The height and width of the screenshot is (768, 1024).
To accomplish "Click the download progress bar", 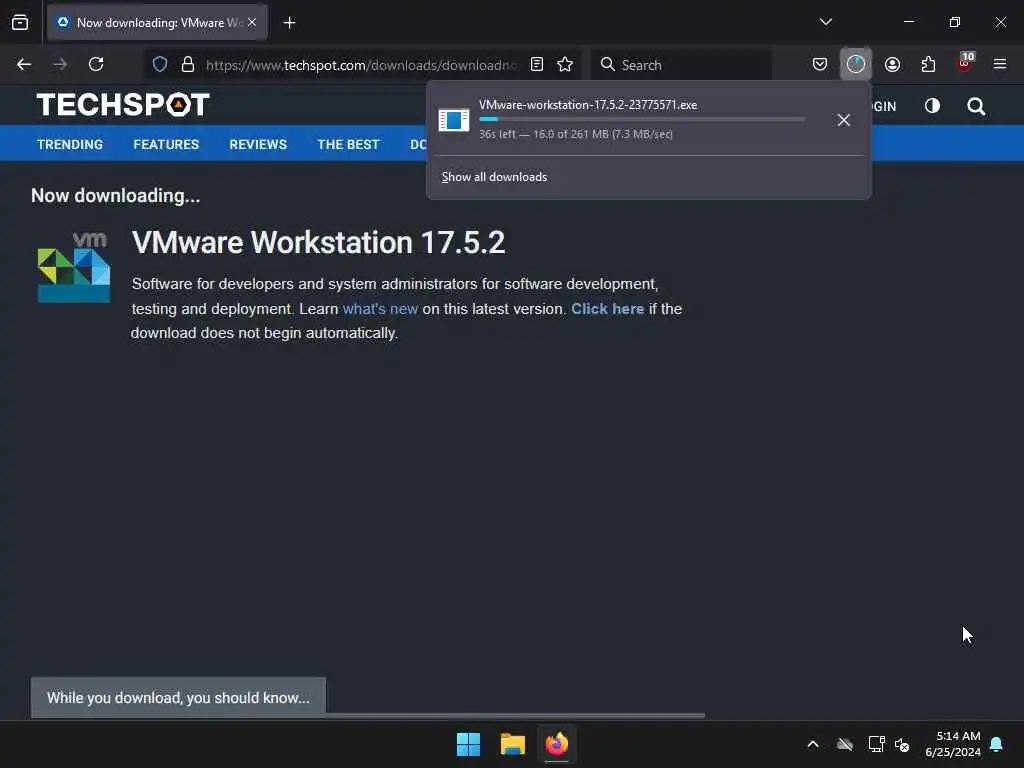I will pyautogui.click(x=641, y=120).
